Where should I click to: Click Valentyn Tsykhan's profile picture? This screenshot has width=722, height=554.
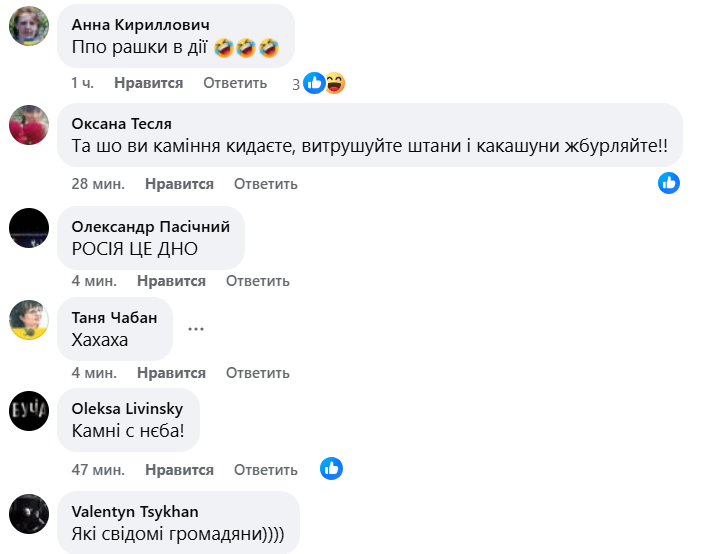[x=29, y=512]
